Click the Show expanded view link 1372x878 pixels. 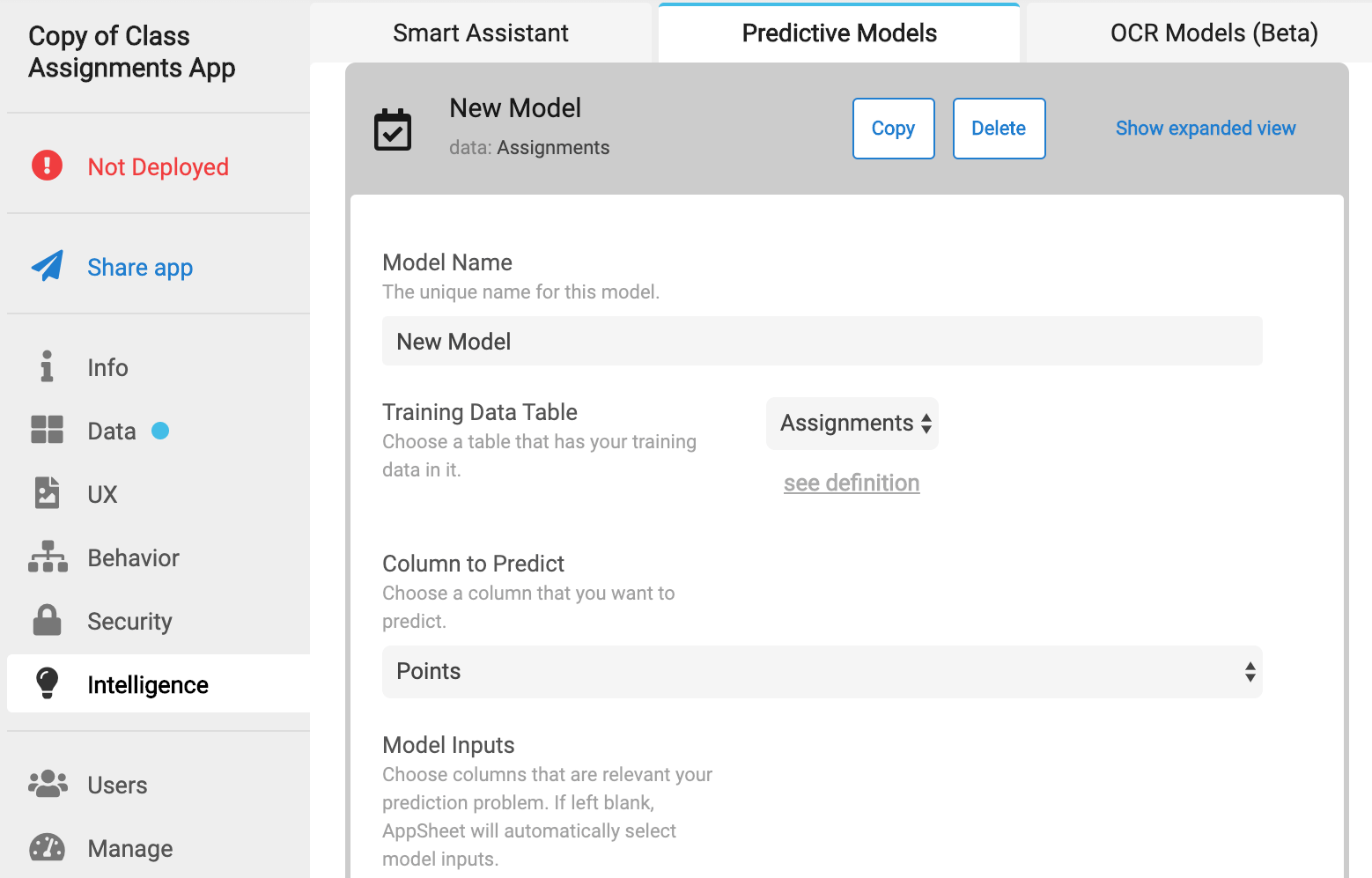tap(1206, 129)
